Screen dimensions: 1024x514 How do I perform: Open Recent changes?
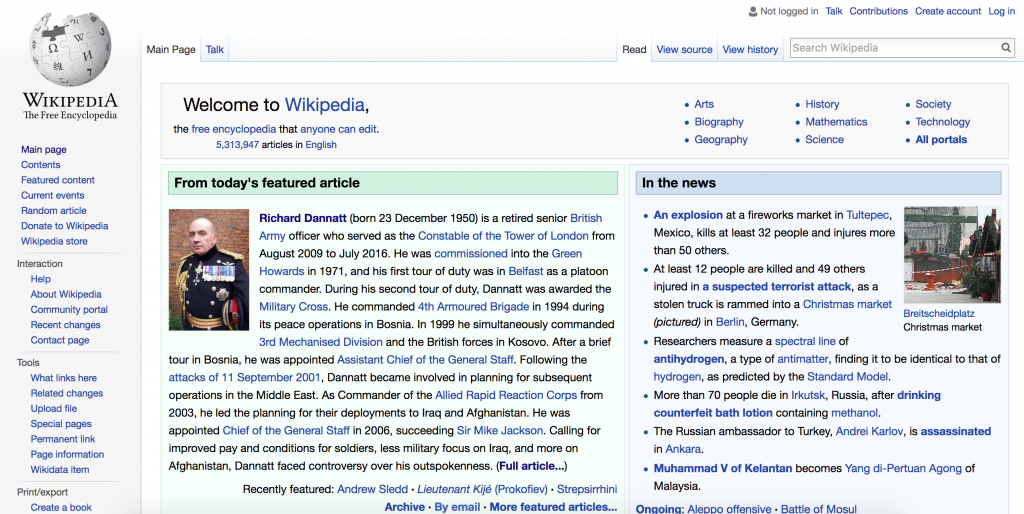pyautogui.click(x=65, y=325)
